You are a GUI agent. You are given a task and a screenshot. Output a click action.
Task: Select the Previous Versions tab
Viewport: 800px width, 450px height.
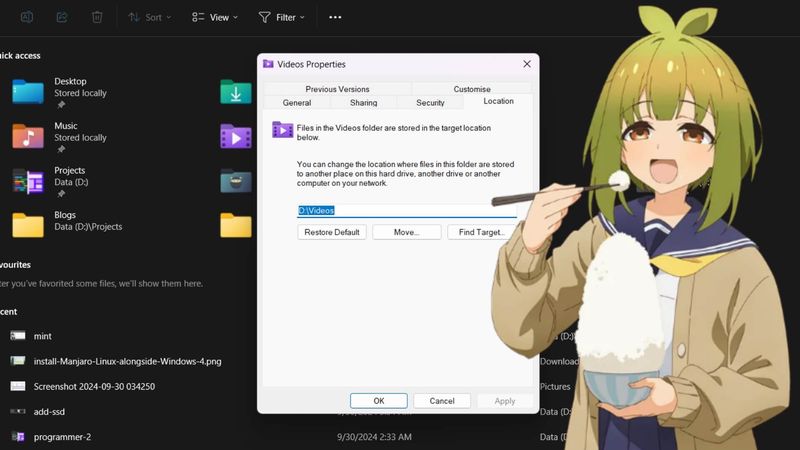pos(337,89)
